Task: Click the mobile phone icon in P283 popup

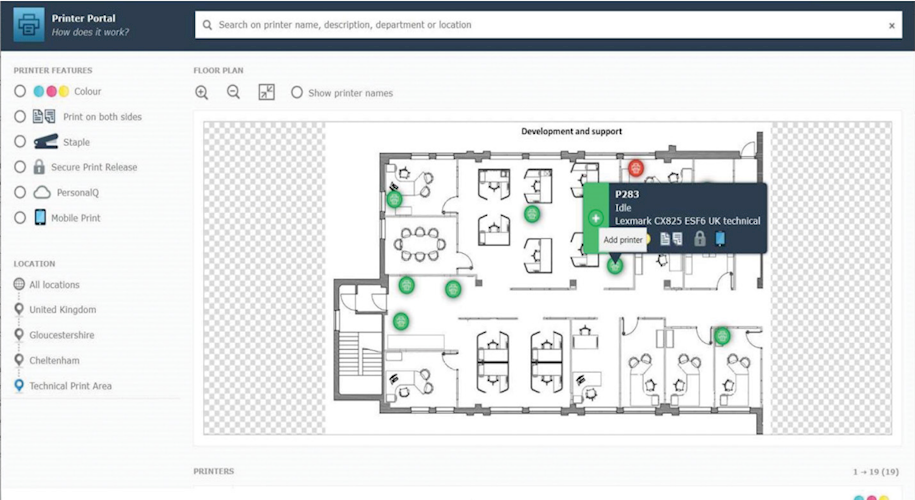Action: pyautogui.click(x=720, y=239)
